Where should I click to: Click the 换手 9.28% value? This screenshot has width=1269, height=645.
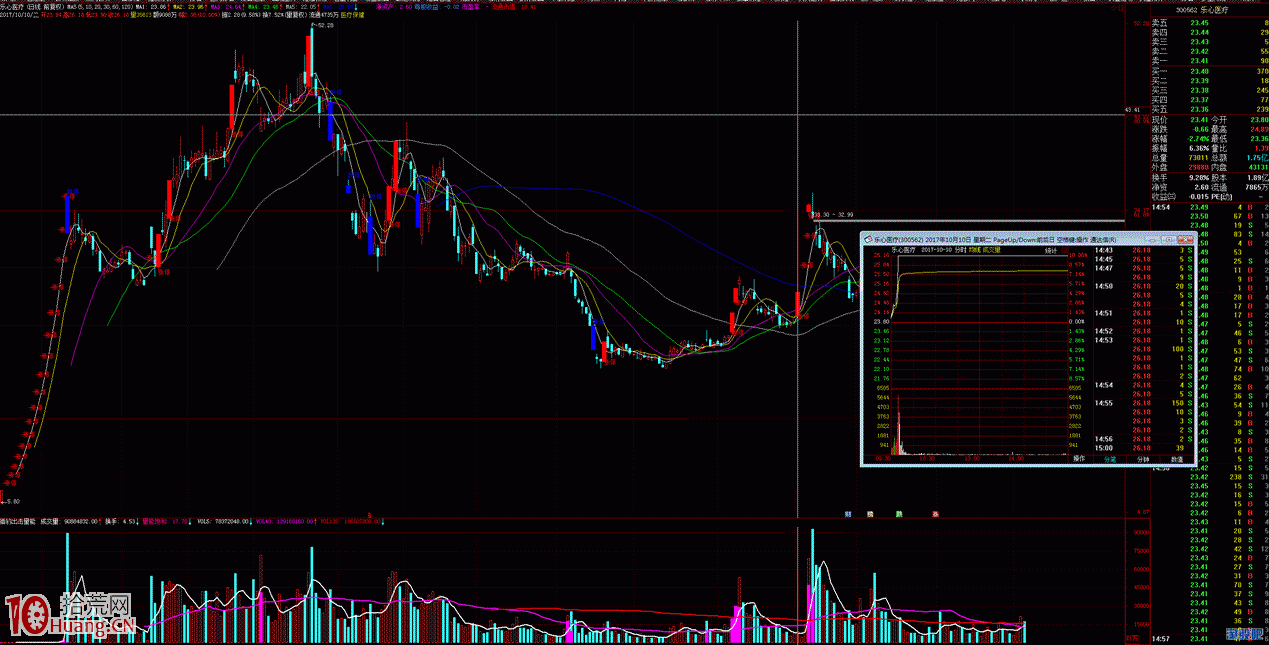(x=1197, y=176)
